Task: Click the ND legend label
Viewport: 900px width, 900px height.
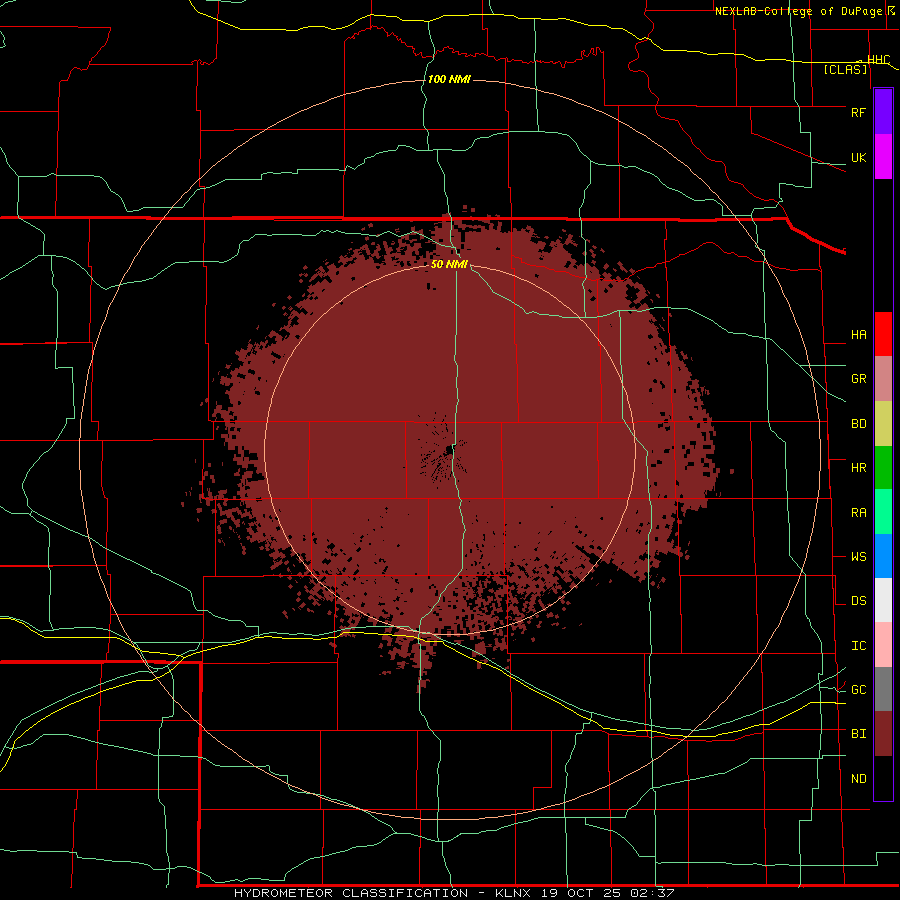Action: [x=858, y=779]
